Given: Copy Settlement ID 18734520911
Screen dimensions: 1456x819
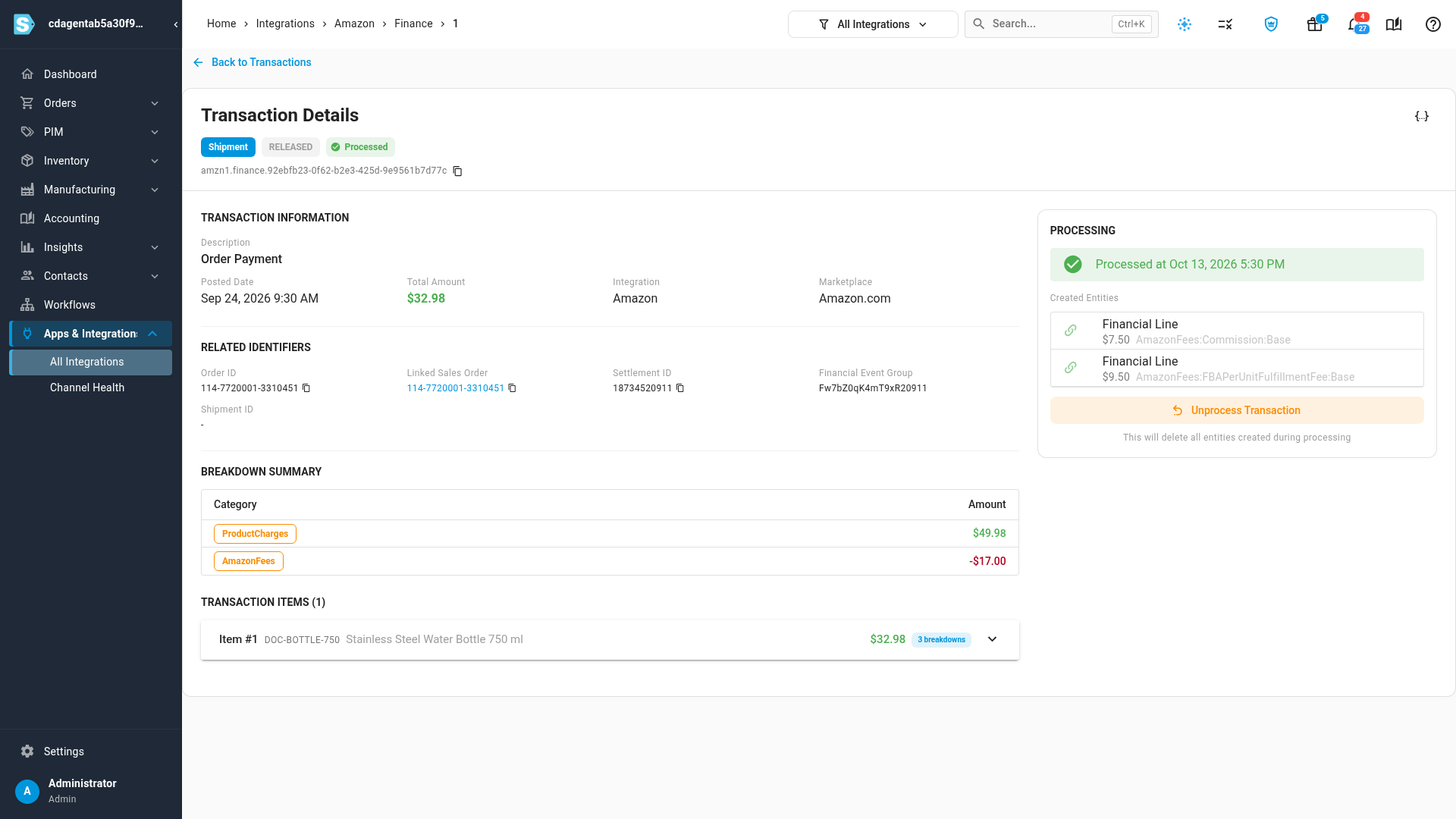Looking at the screenshot, I should [680, 388].
